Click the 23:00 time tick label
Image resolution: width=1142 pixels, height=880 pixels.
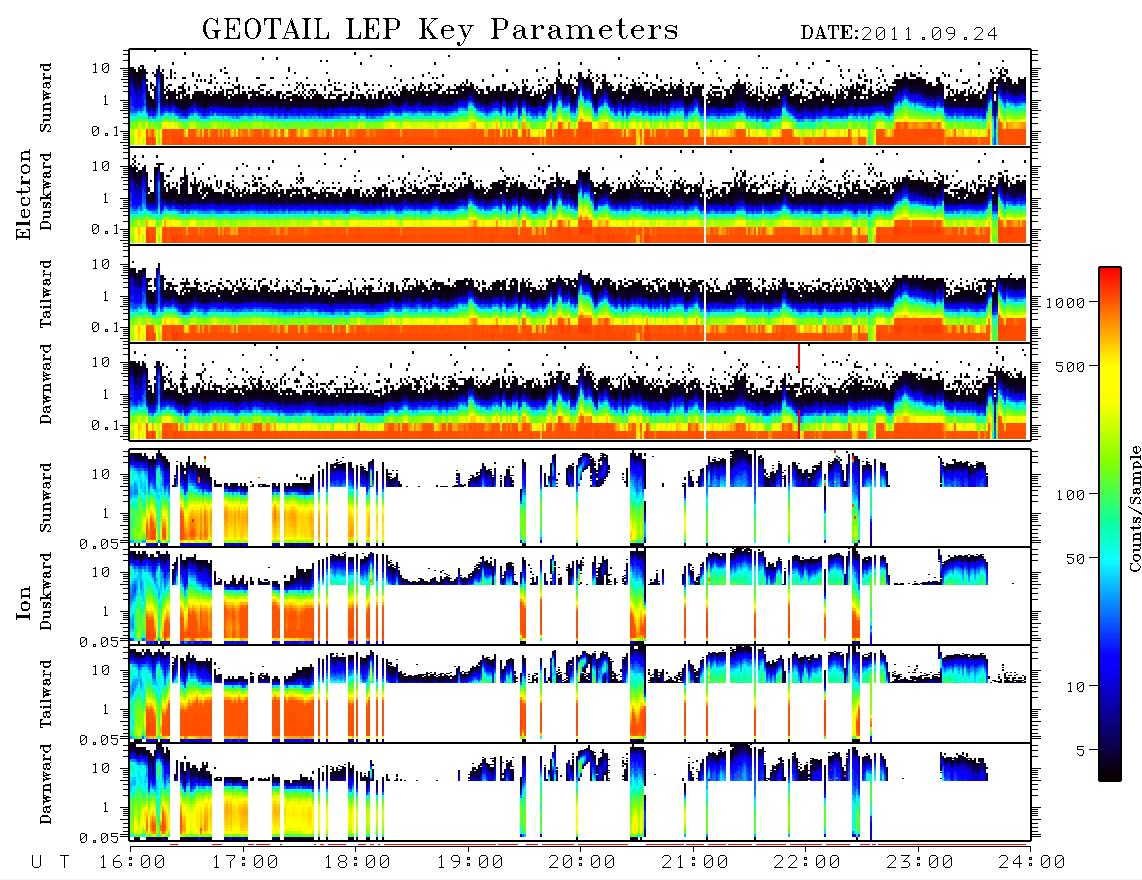pos(920,862)
